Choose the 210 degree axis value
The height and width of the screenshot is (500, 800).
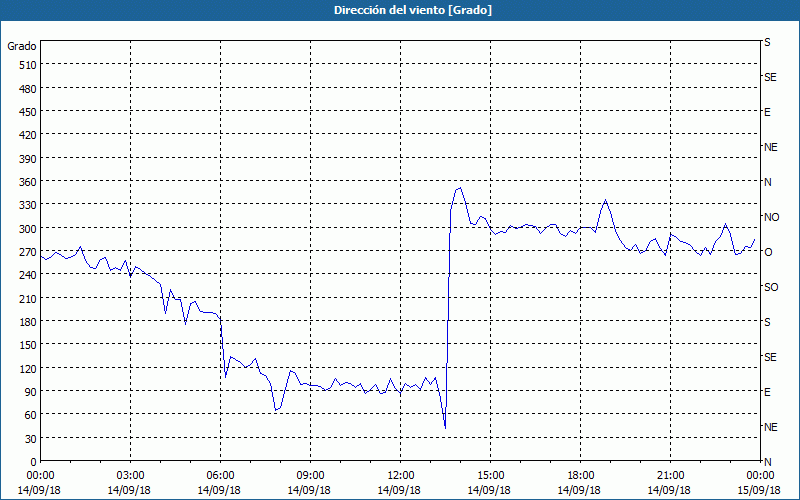click(29, 298)
